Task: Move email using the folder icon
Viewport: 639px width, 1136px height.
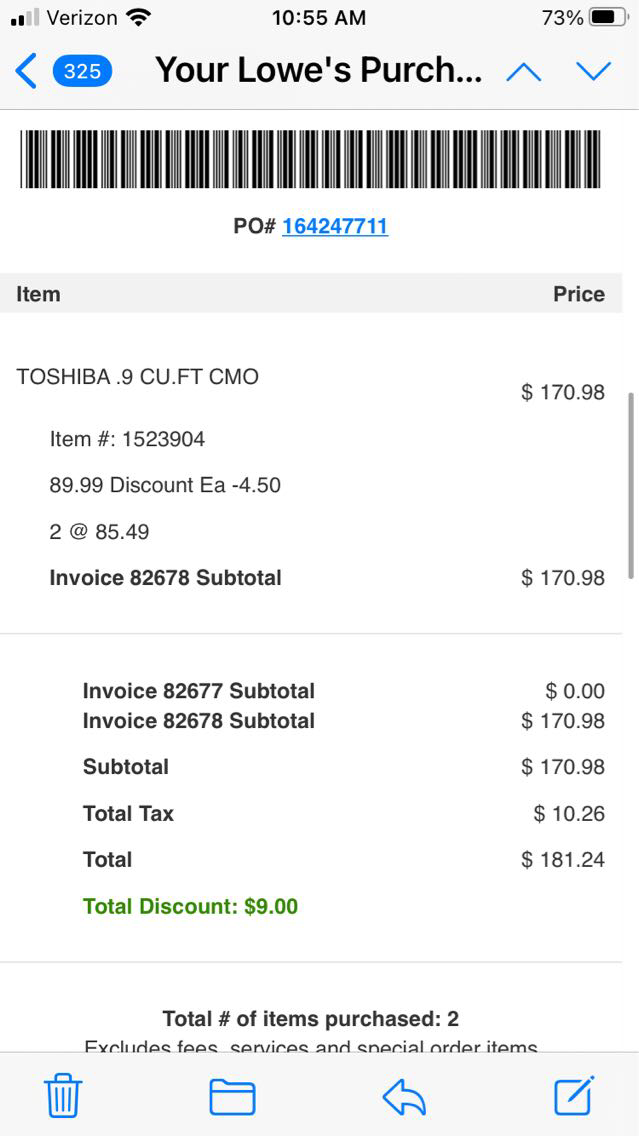Action: click(232, 1096)
